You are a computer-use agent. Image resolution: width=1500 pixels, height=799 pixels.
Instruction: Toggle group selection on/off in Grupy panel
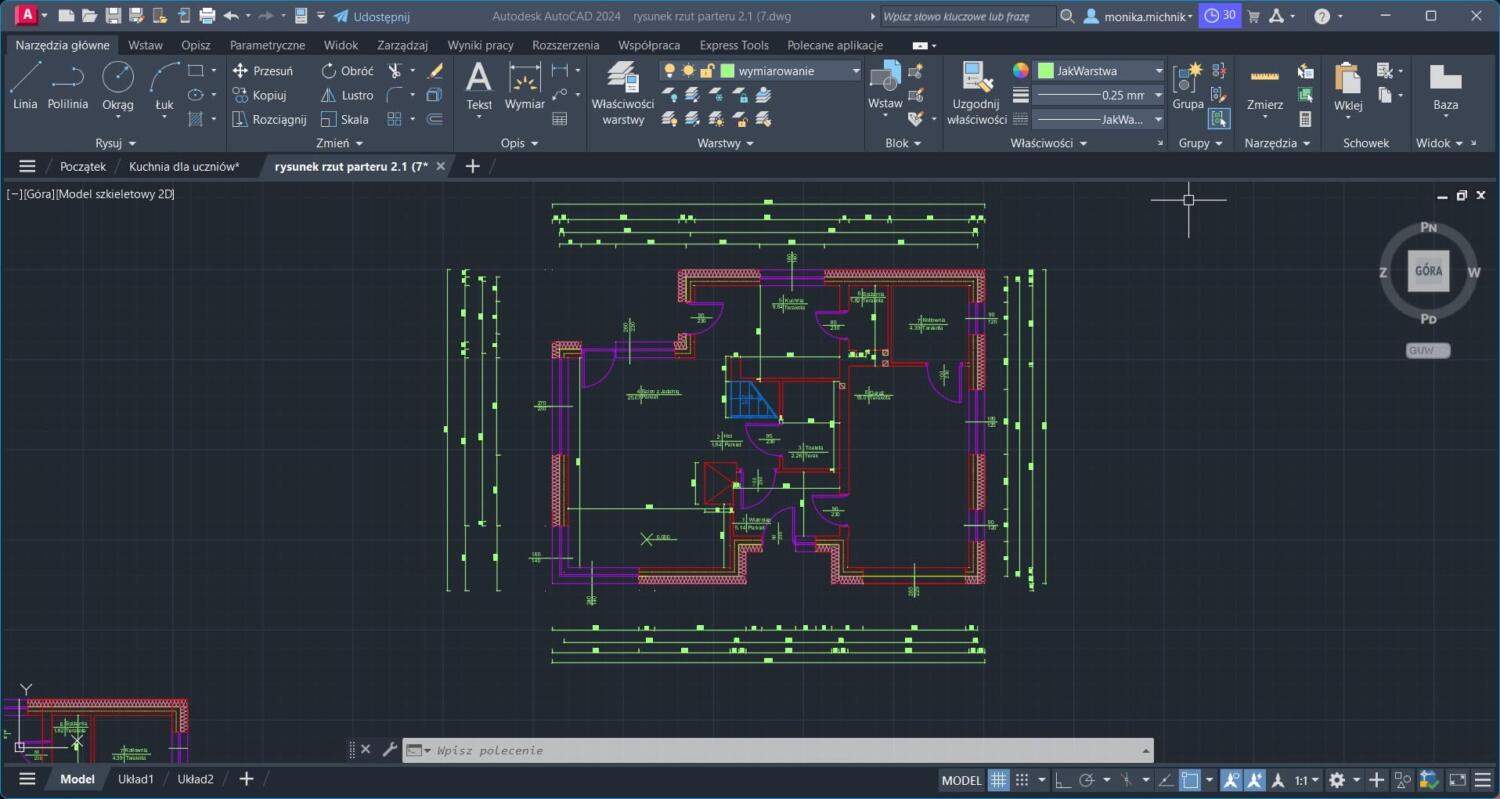click(1218, 119)
